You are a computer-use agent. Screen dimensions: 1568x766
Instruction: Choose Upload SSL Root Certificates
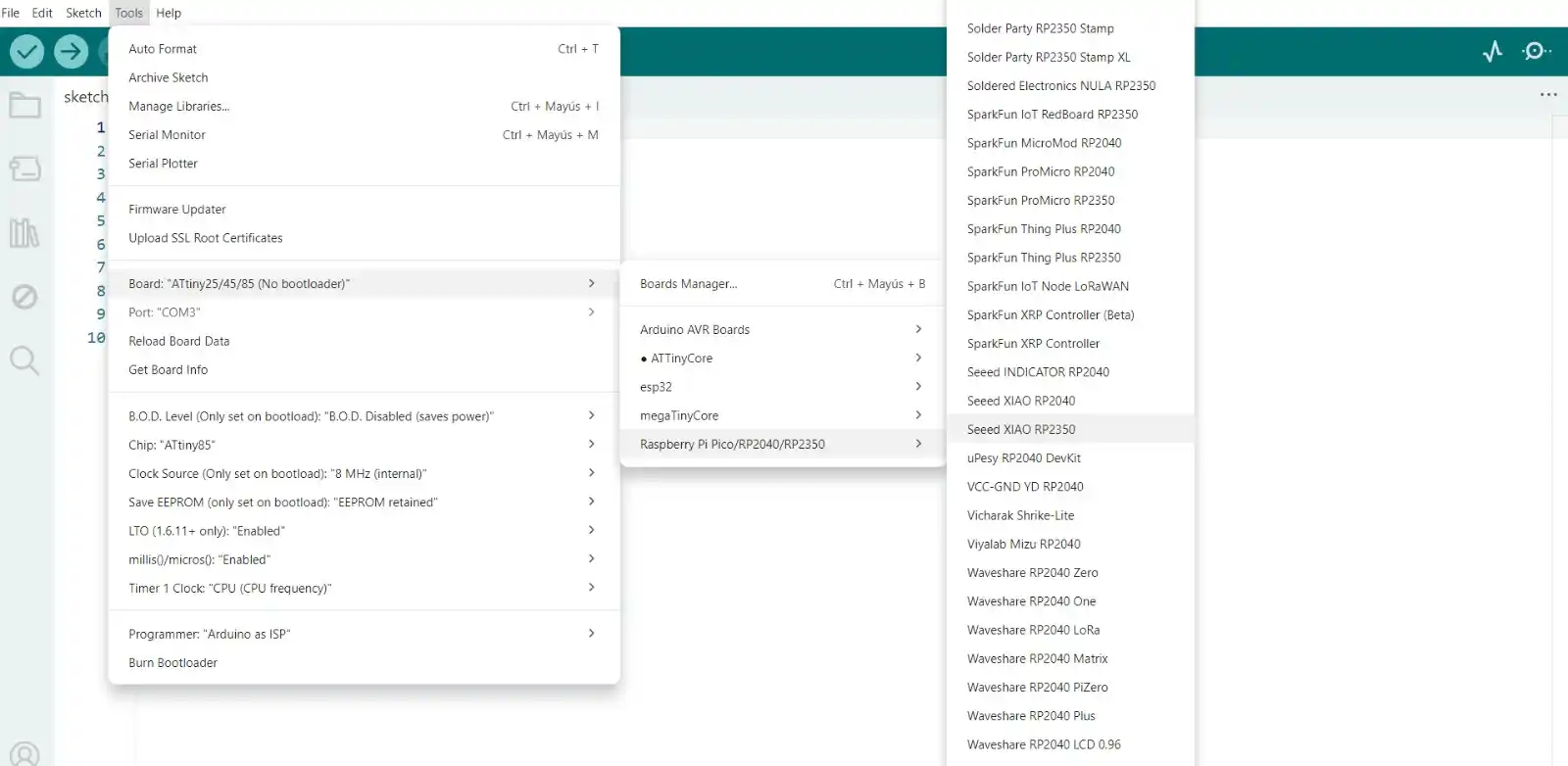(364, 238)
